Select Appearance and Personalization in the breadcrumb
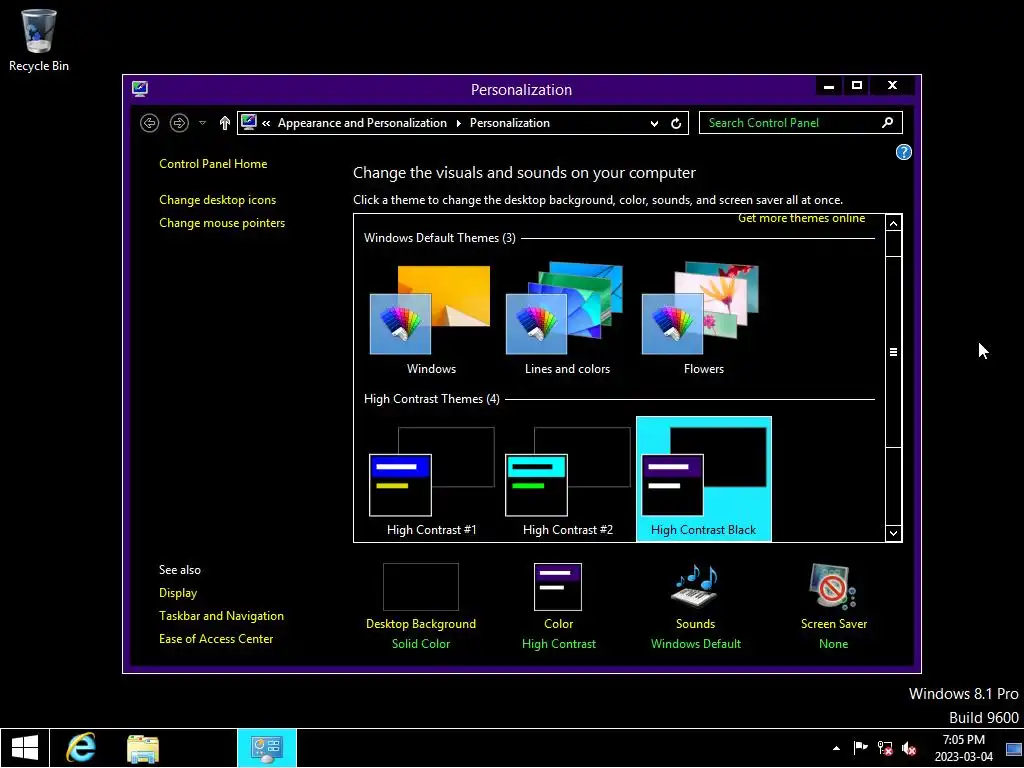1024x768 pixels. tap(362, 123)
